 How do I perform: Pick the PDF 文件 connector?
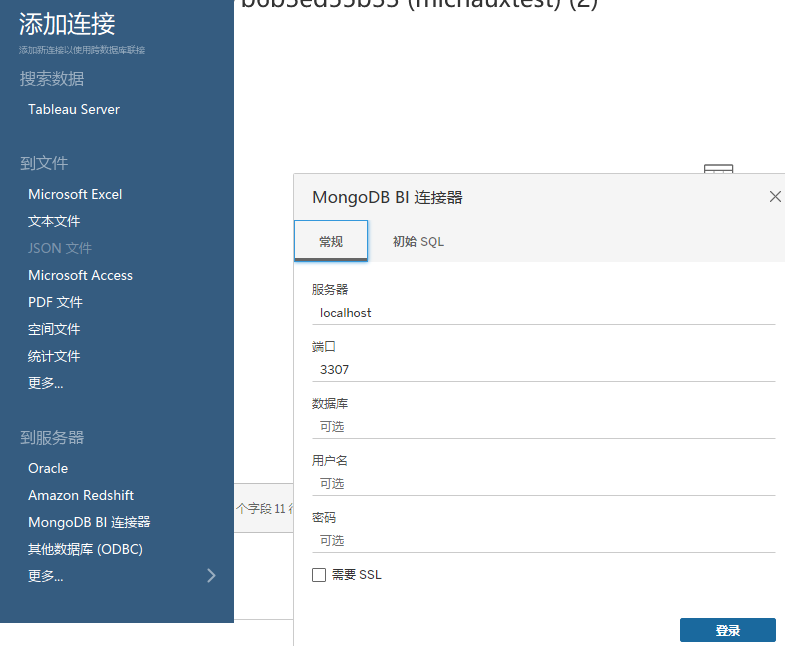55,302
